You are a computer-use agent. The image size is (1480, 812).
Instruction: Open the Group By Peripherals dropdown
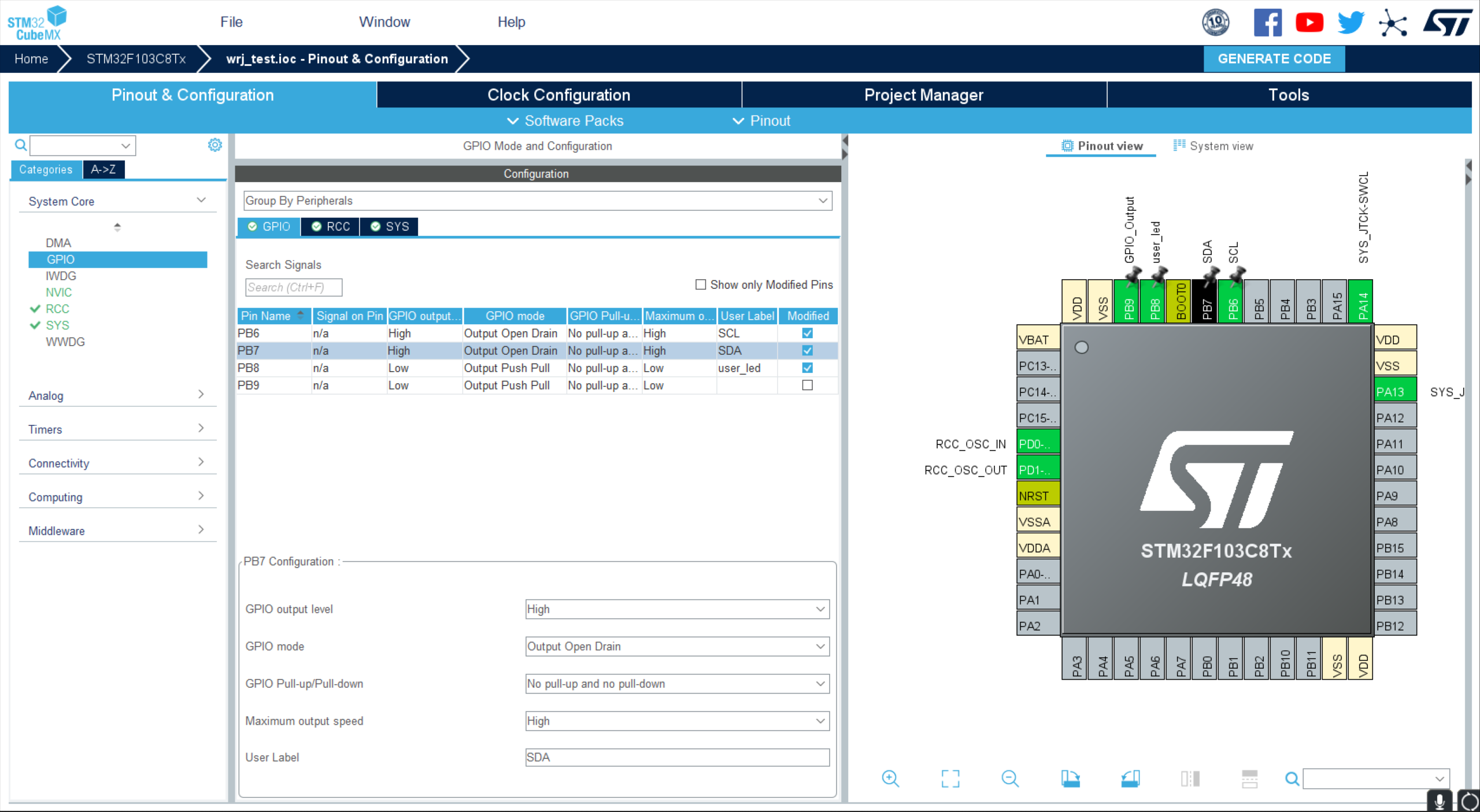pos(538,201)
